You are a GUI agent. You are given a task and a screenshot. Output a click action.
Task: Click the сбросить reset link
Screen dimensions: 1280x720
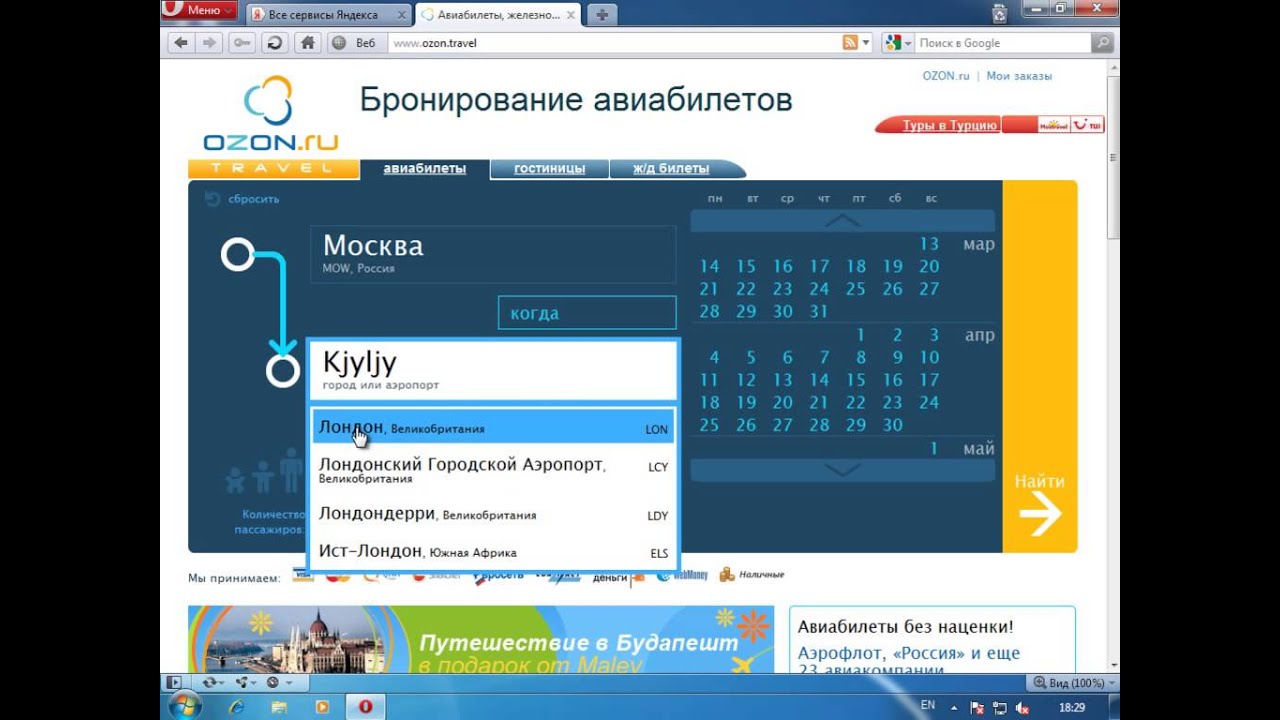point(243,199)
